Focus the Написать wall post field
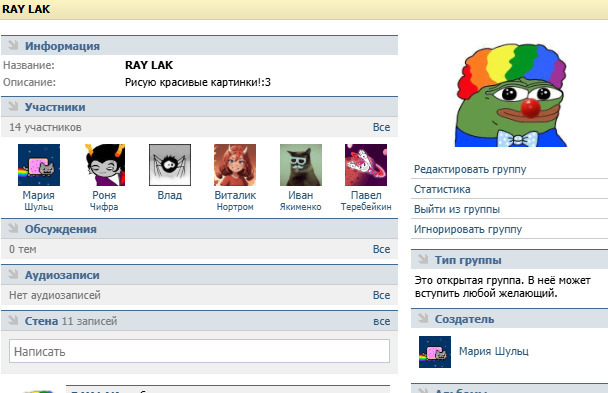 (199, 351)
